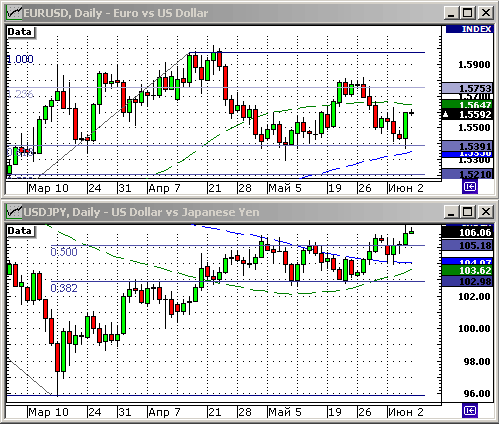Maximize the USDJPY chart window
499x424 pixels.
[x=468, y=212]
